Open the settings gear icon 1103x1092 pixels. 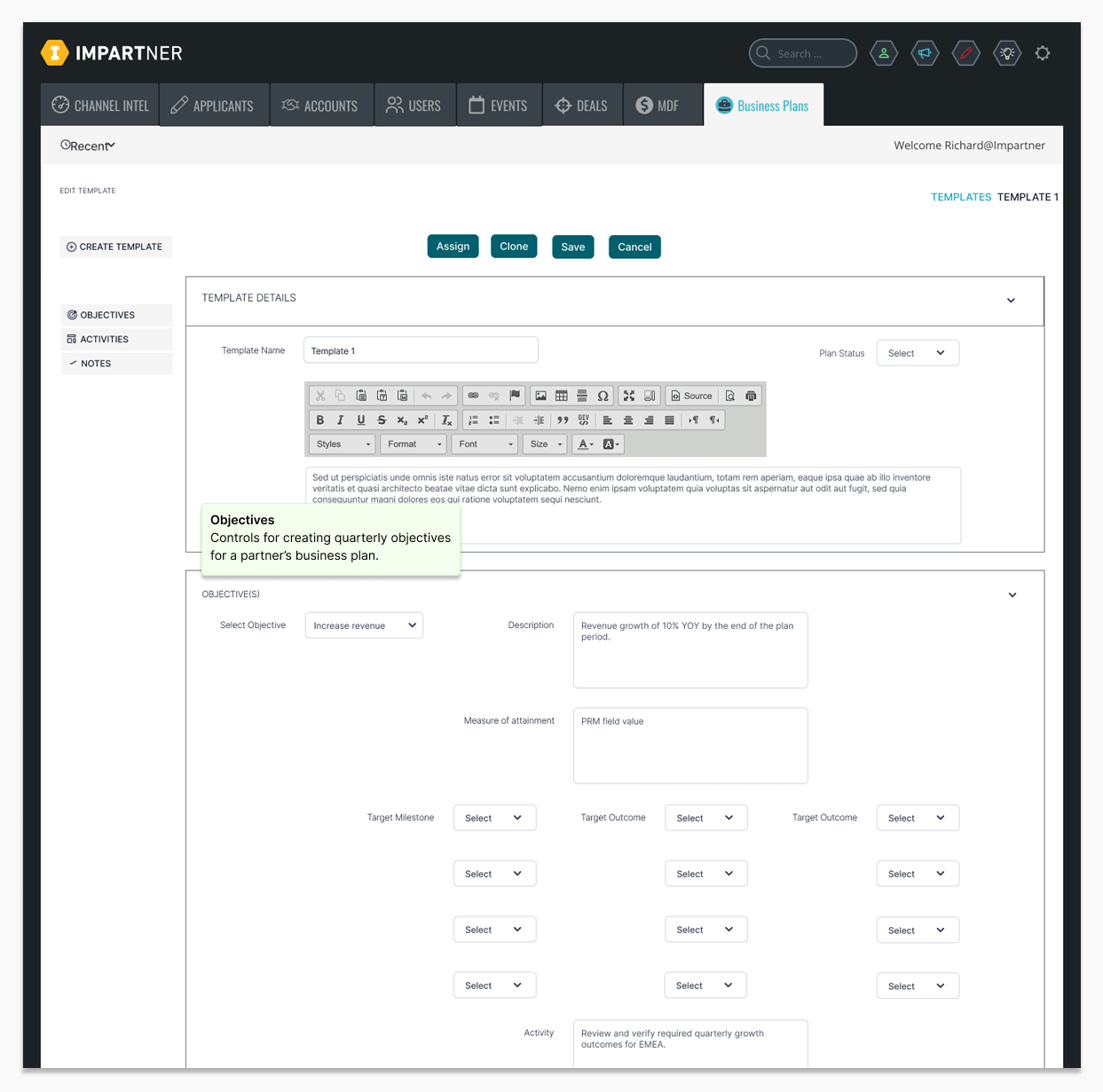click(1043, 53)
